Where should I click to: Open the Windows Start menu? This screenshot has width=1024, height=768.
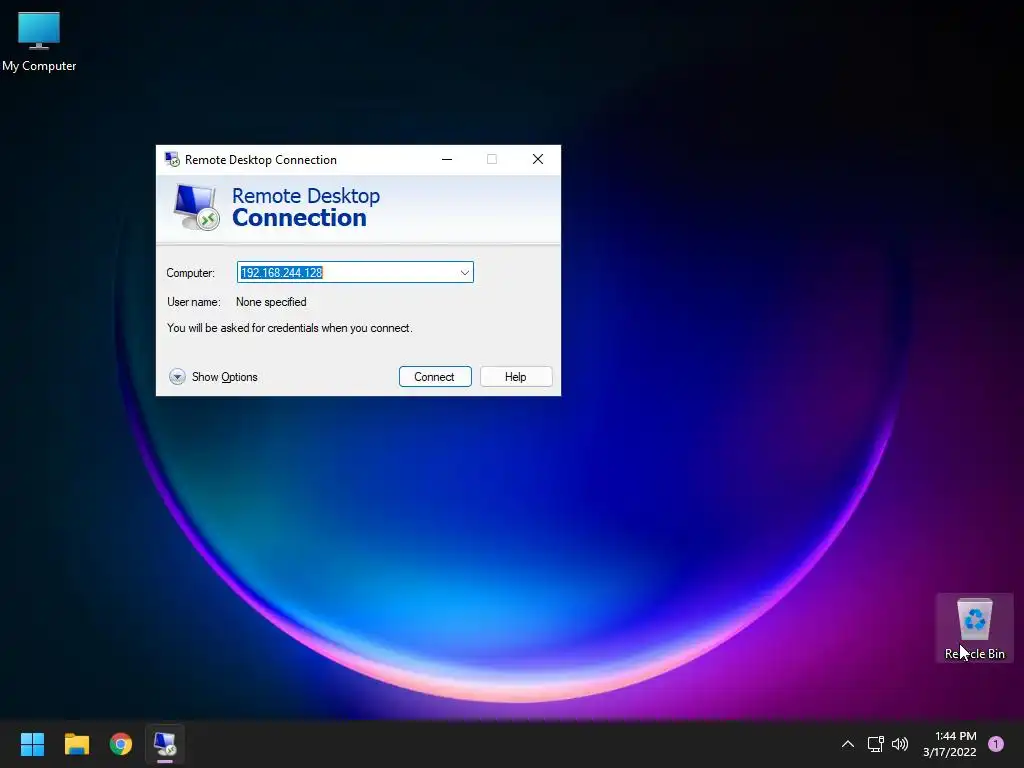(32, 744)
